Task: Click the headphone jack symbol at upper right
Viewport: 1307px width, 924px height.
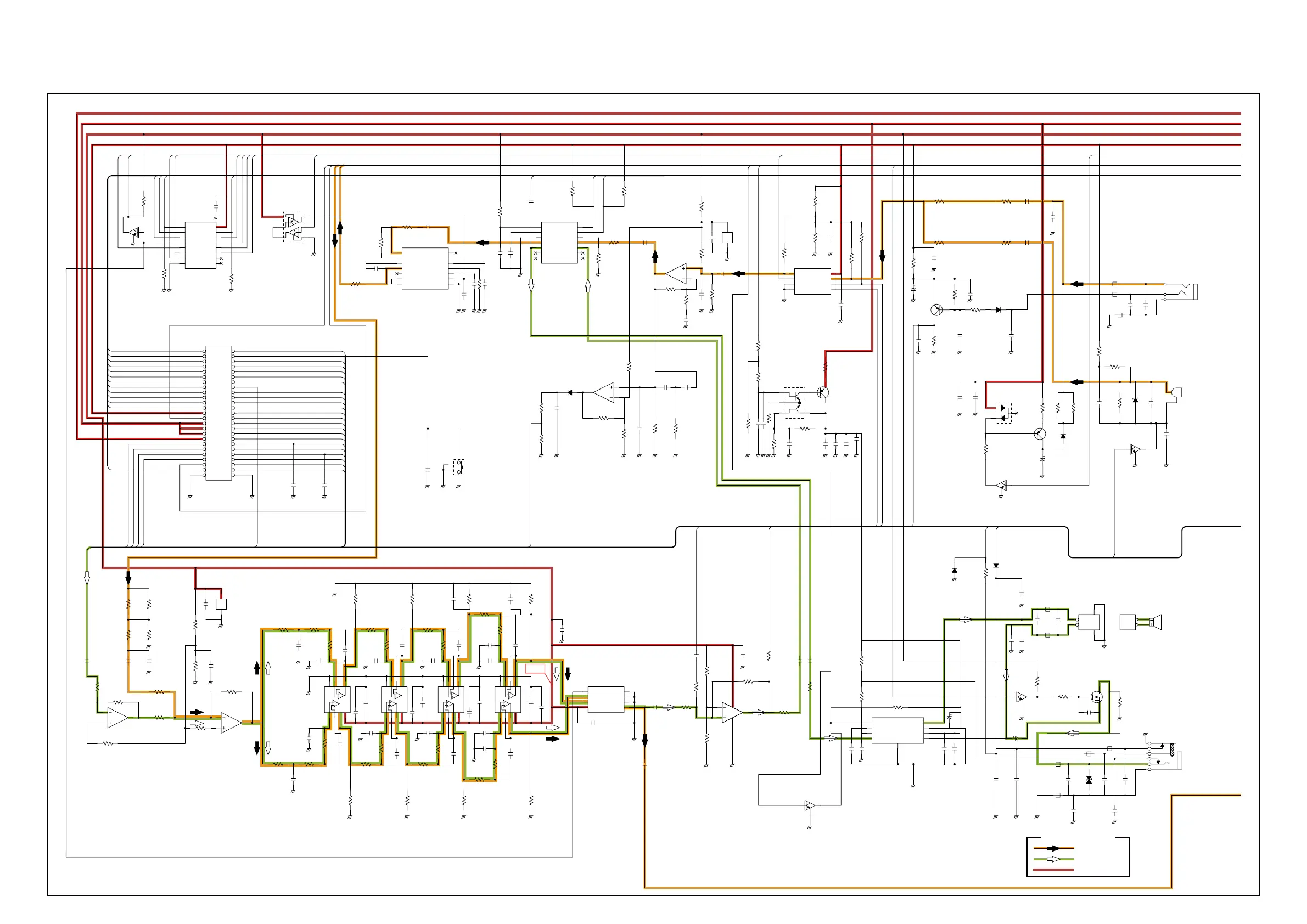Action: (1185, 292)
